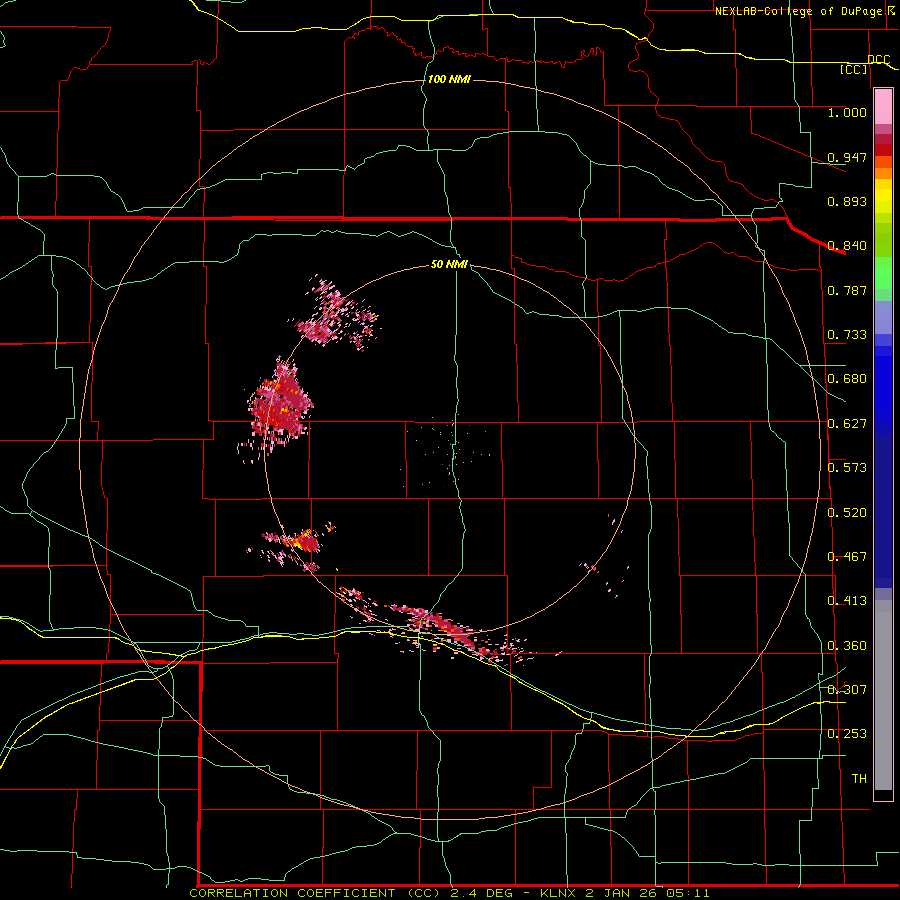
Task: Click the DCC product label
Action: 879,60
